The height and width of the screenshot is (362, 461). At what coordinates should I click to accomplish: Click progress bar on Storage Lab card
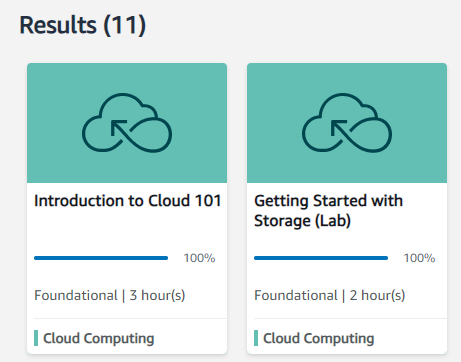(321, 258)
